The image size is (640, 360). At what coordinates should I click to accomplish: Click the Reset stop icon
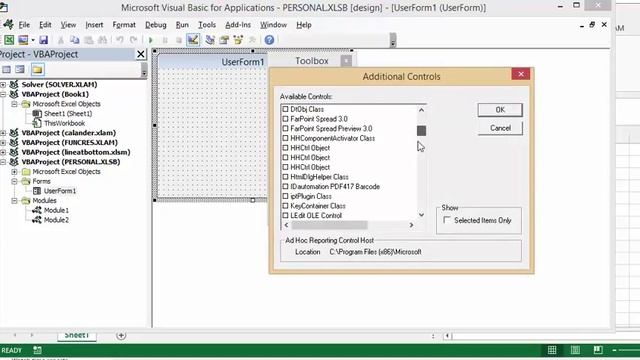178,40
